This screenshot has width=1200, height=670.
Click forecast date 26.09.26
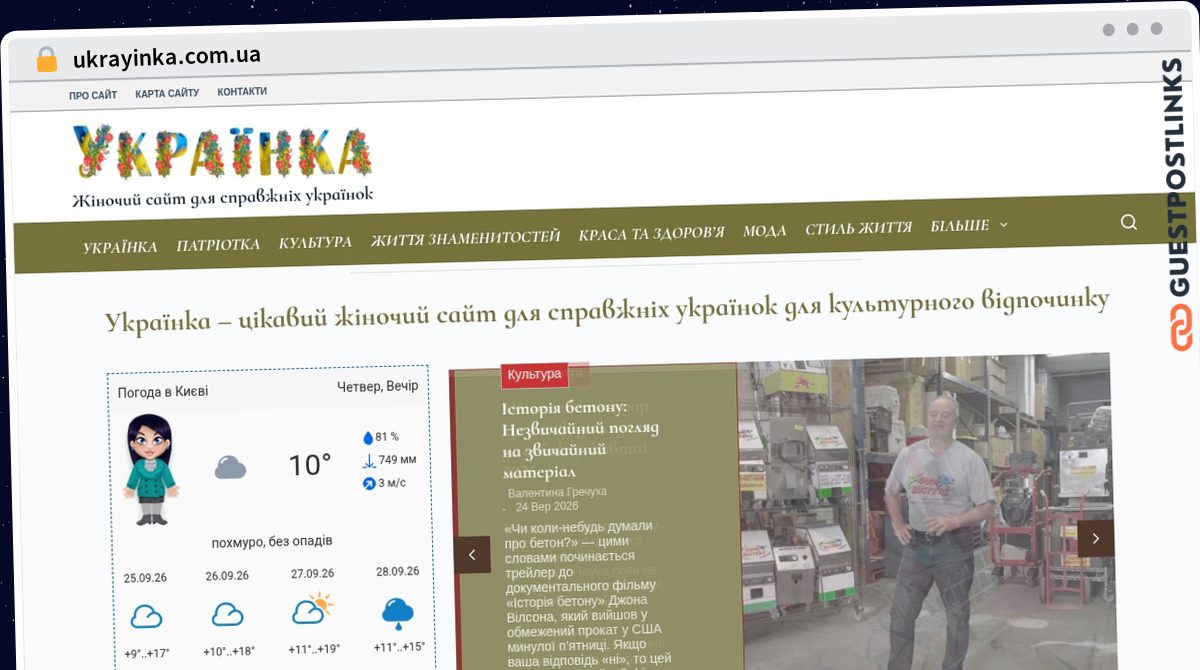pyautogui.click(x=227, y=576)
